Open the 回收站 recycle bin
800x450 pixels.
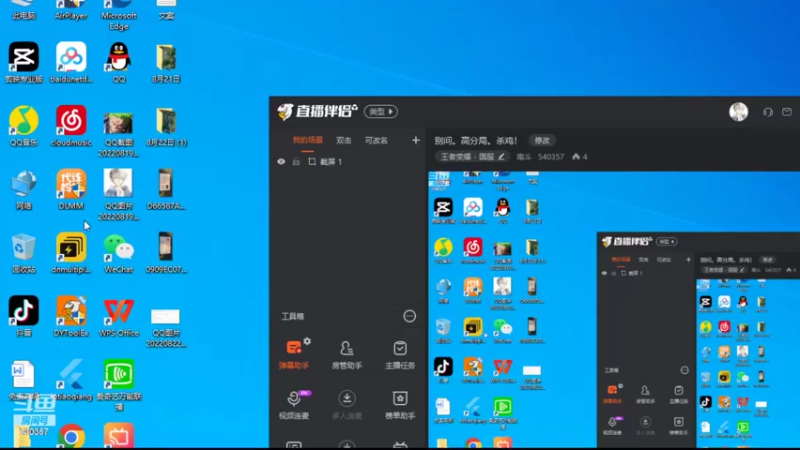point(23,253)
